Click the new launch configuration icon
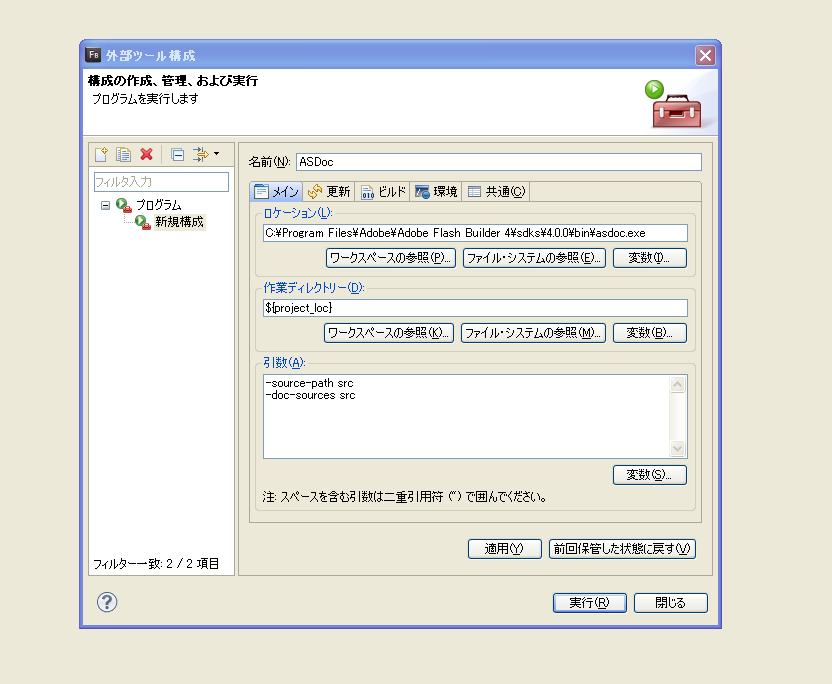832x684 pixels. point(101,154)
